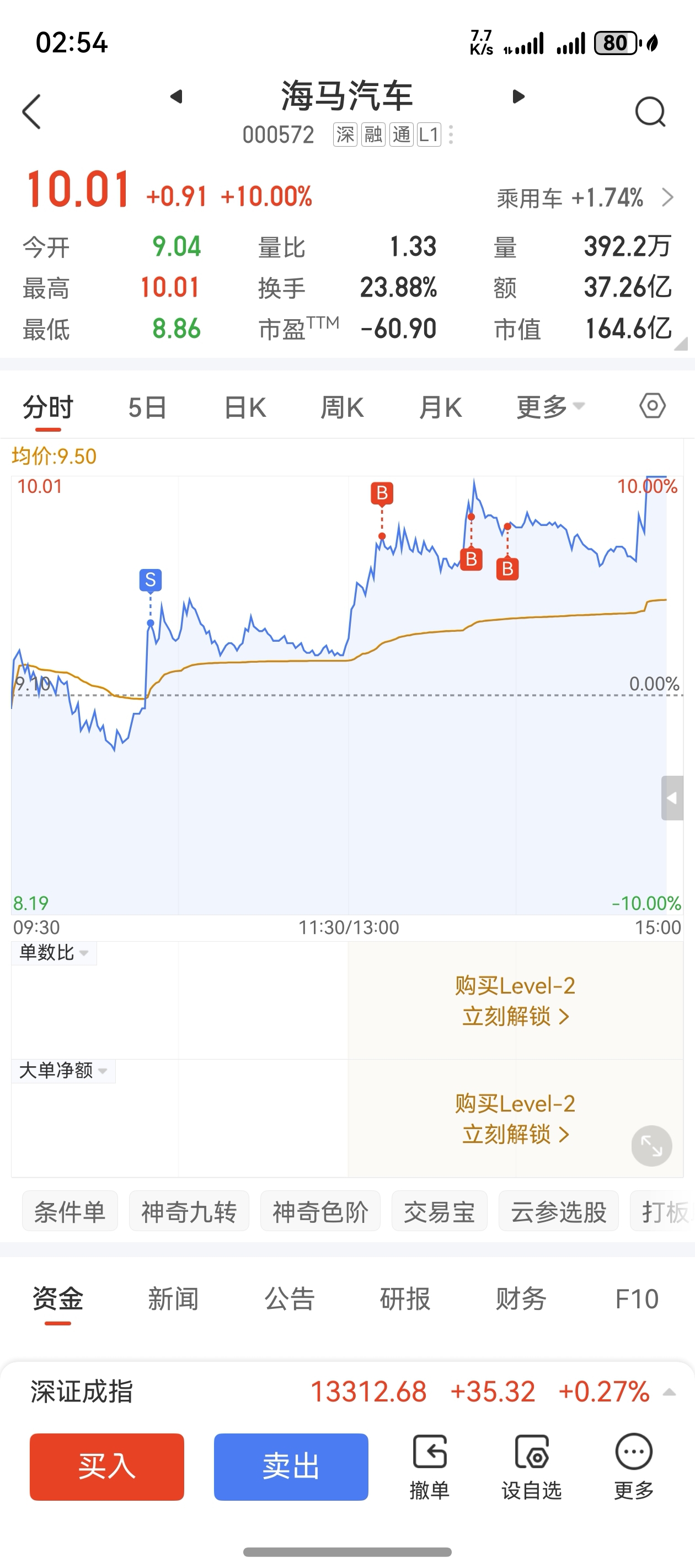
Task: Open the search magnifier icon
Action: tap(650, 112)
